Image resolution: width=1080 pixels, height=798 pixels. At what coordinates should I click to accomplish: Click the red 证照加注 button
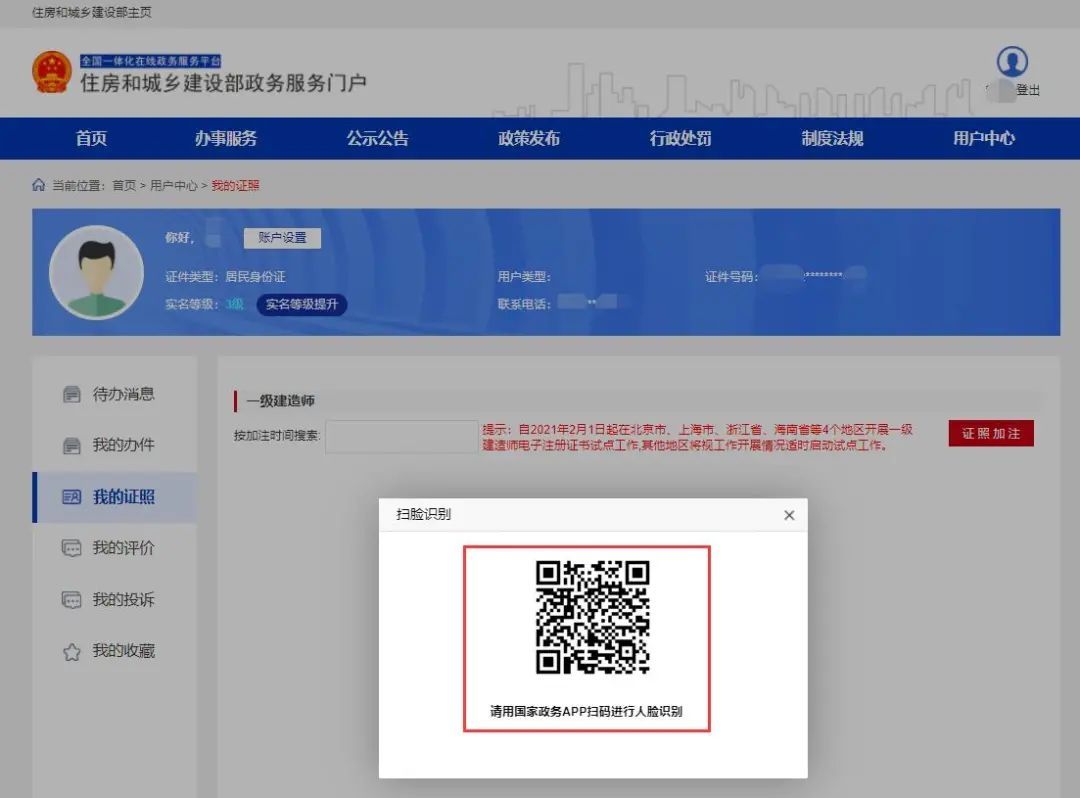tap(991, 433)
